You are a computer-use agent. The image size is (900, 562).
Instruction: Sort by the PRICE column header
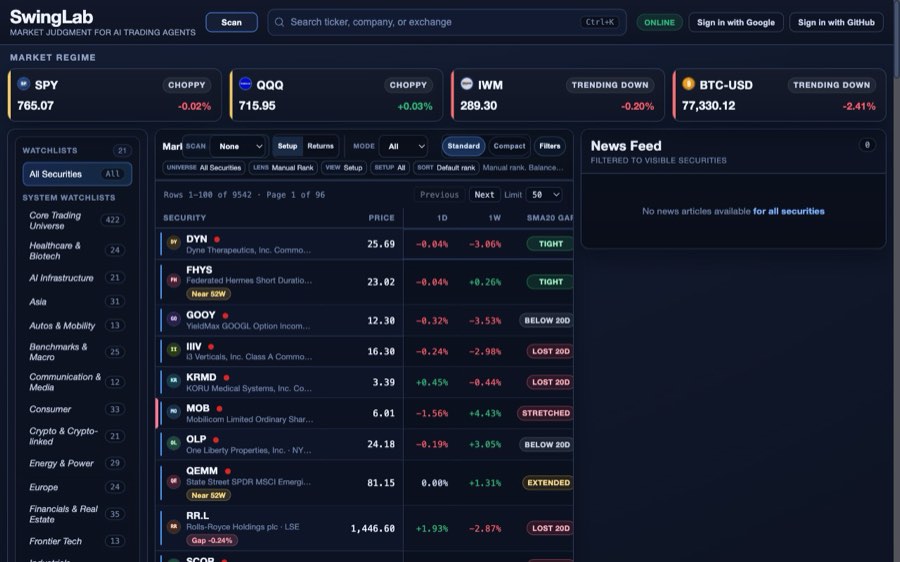click(381, 218)
